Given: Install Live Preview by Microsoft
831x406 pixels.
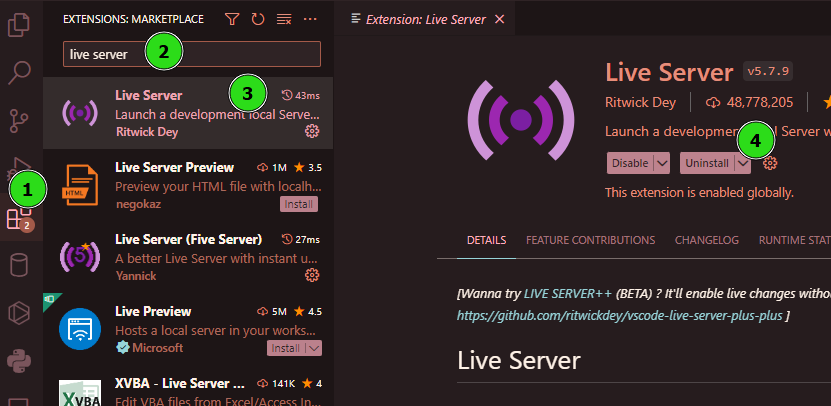Looking at the screenshot, I should click(x=286, y=348).
